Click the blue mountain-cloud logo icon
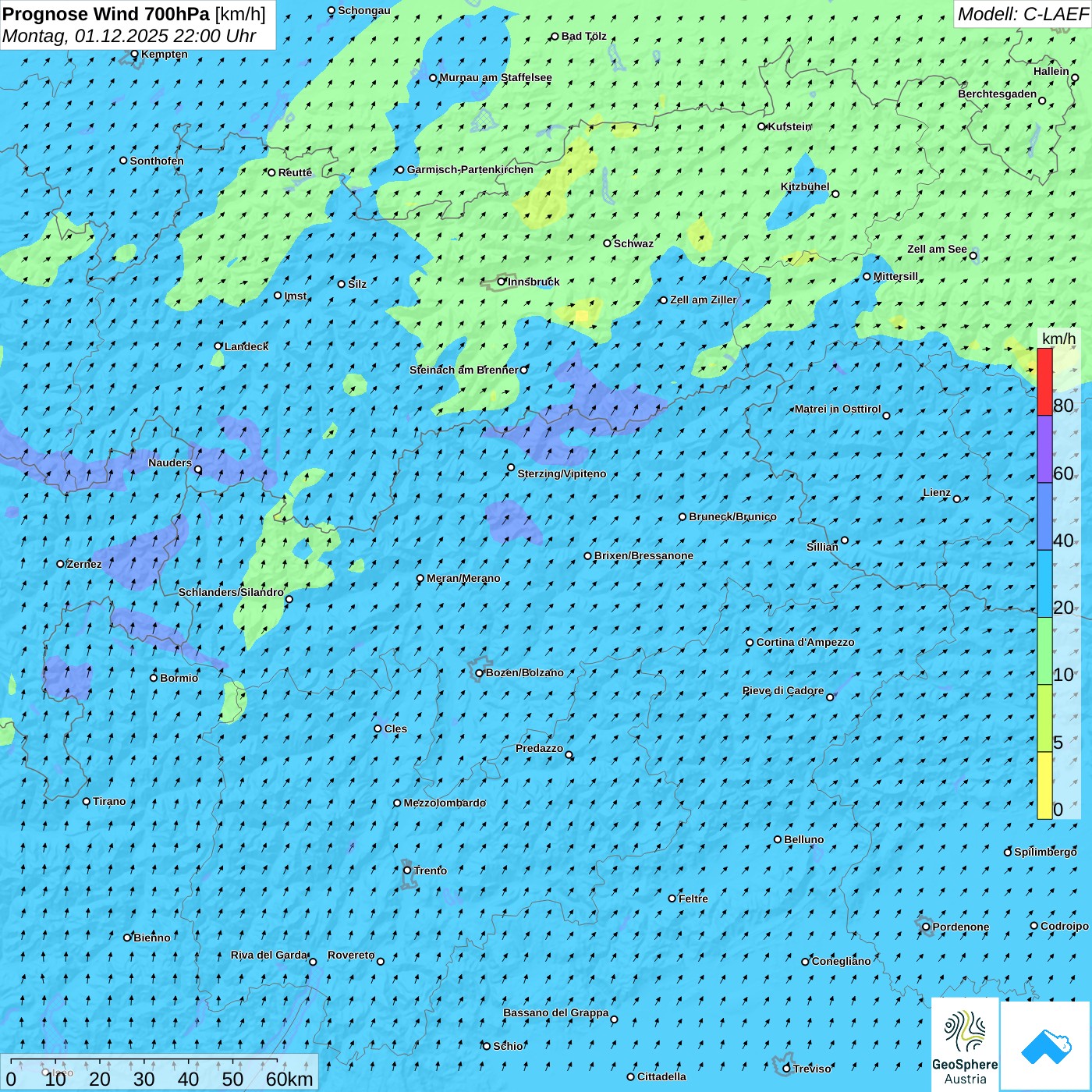Screen dimensions: 1092x1092 1045,1045
